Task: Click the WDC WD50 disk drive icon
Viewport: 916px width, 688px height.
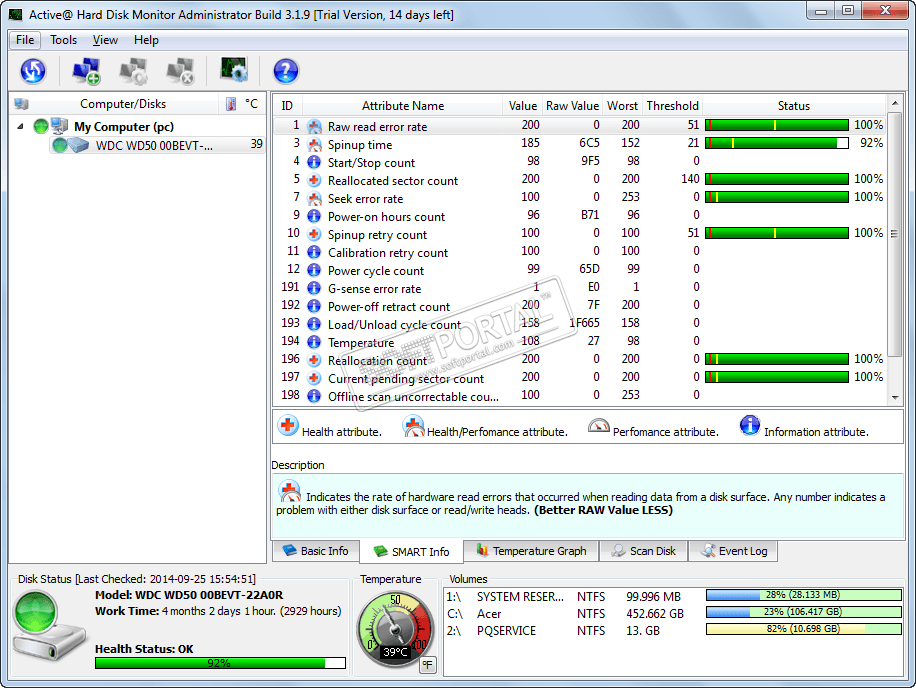Action: 78,145
